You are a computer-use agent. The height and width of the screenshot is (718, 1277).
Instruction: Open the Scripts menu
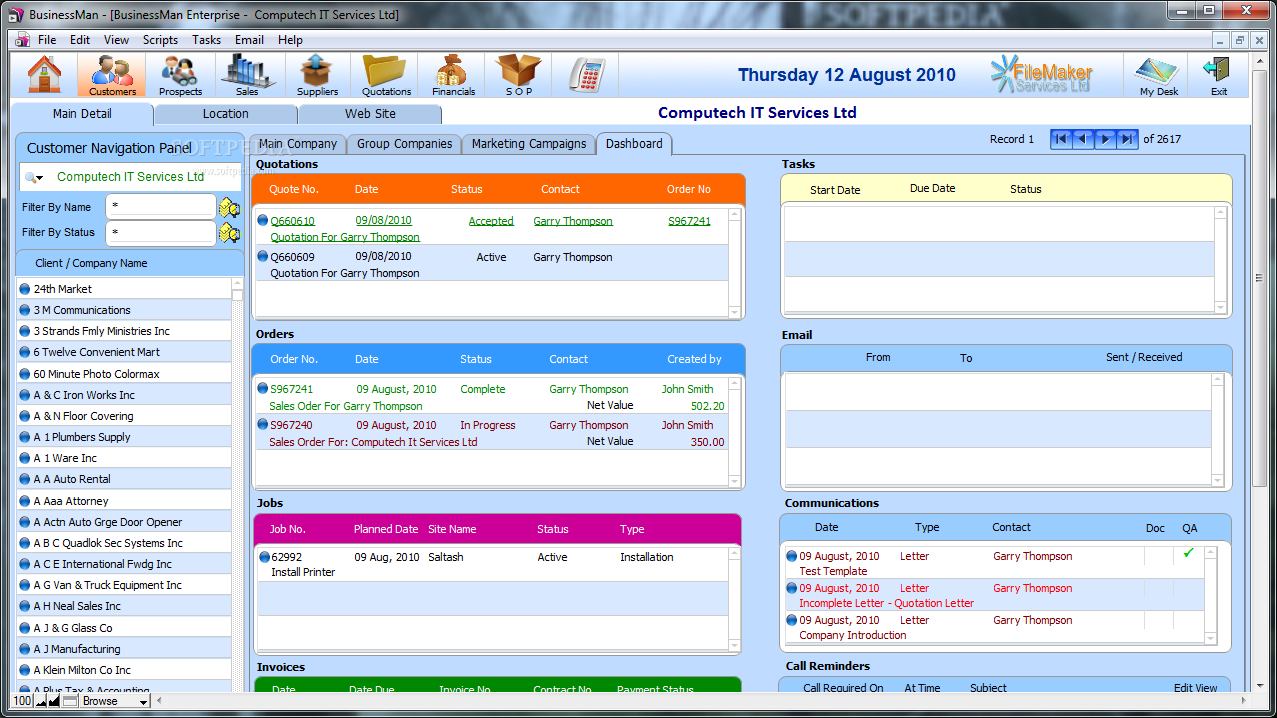coord(160,40)
